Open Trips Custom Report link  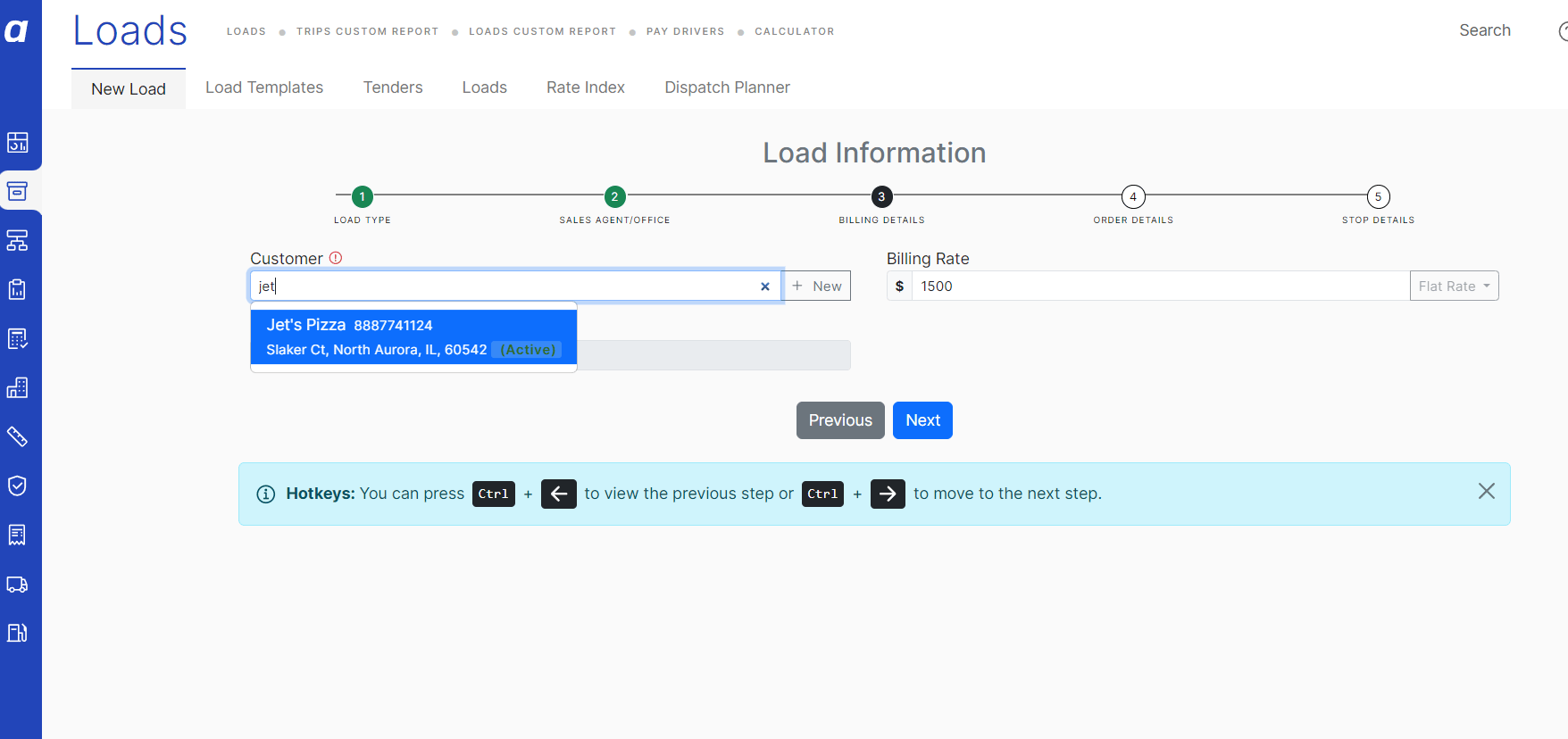(x=368, y=31)
